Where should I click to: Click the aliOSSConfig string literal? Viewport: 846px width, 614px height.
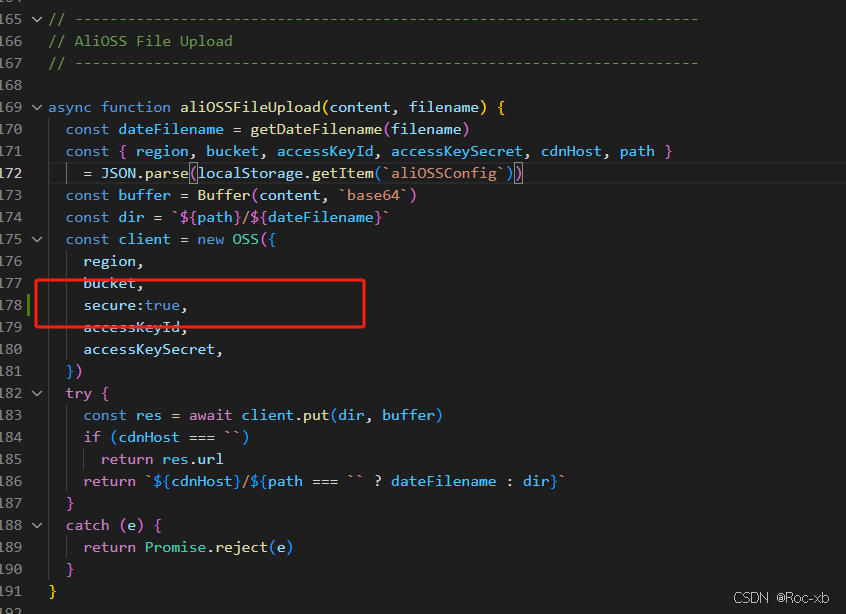(448, 173)
